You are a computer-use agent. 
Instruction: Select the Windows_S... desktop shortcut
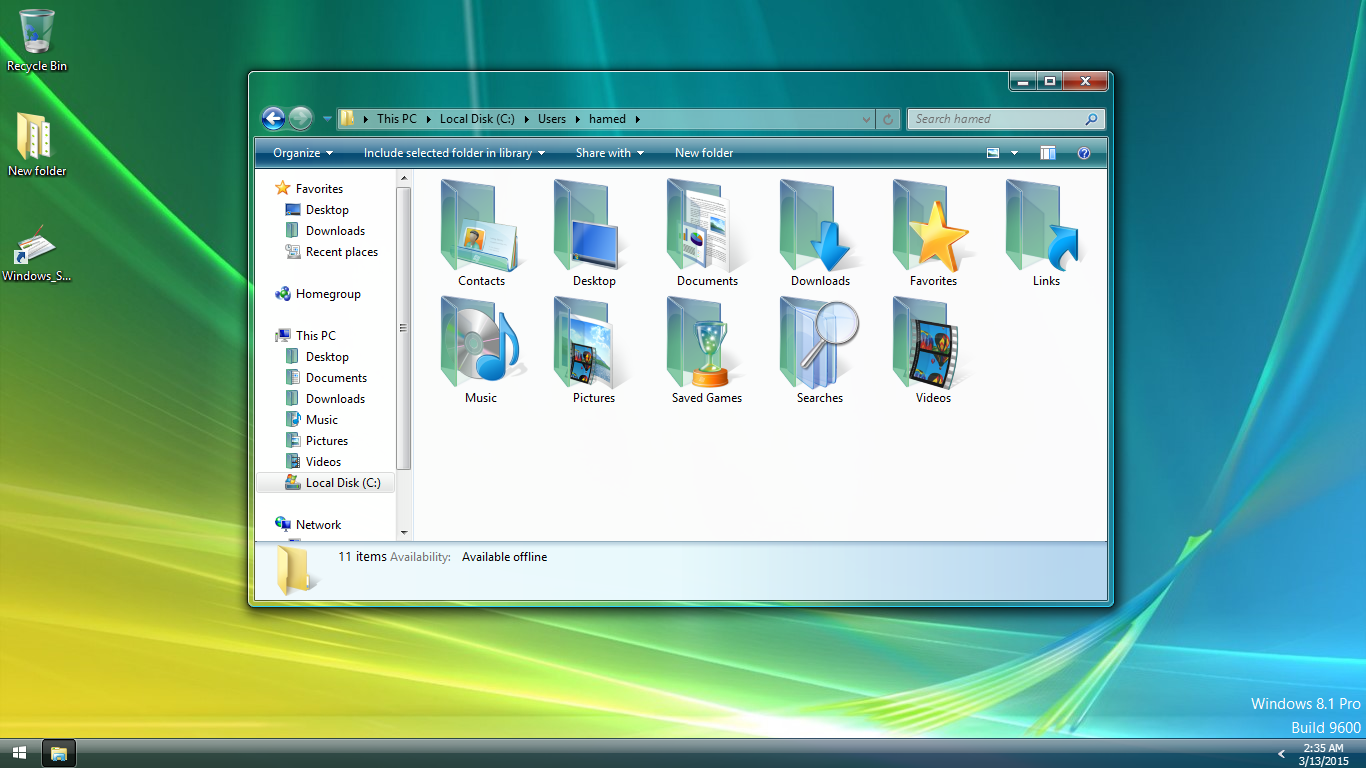[x=37, y=253]
